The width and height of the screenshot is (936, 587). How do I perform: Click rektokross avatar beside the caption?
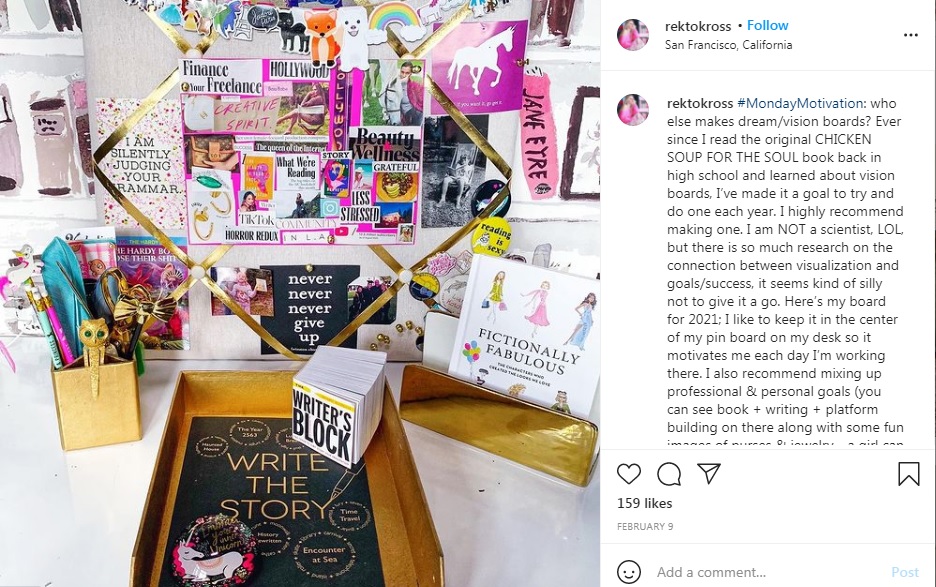633,109
